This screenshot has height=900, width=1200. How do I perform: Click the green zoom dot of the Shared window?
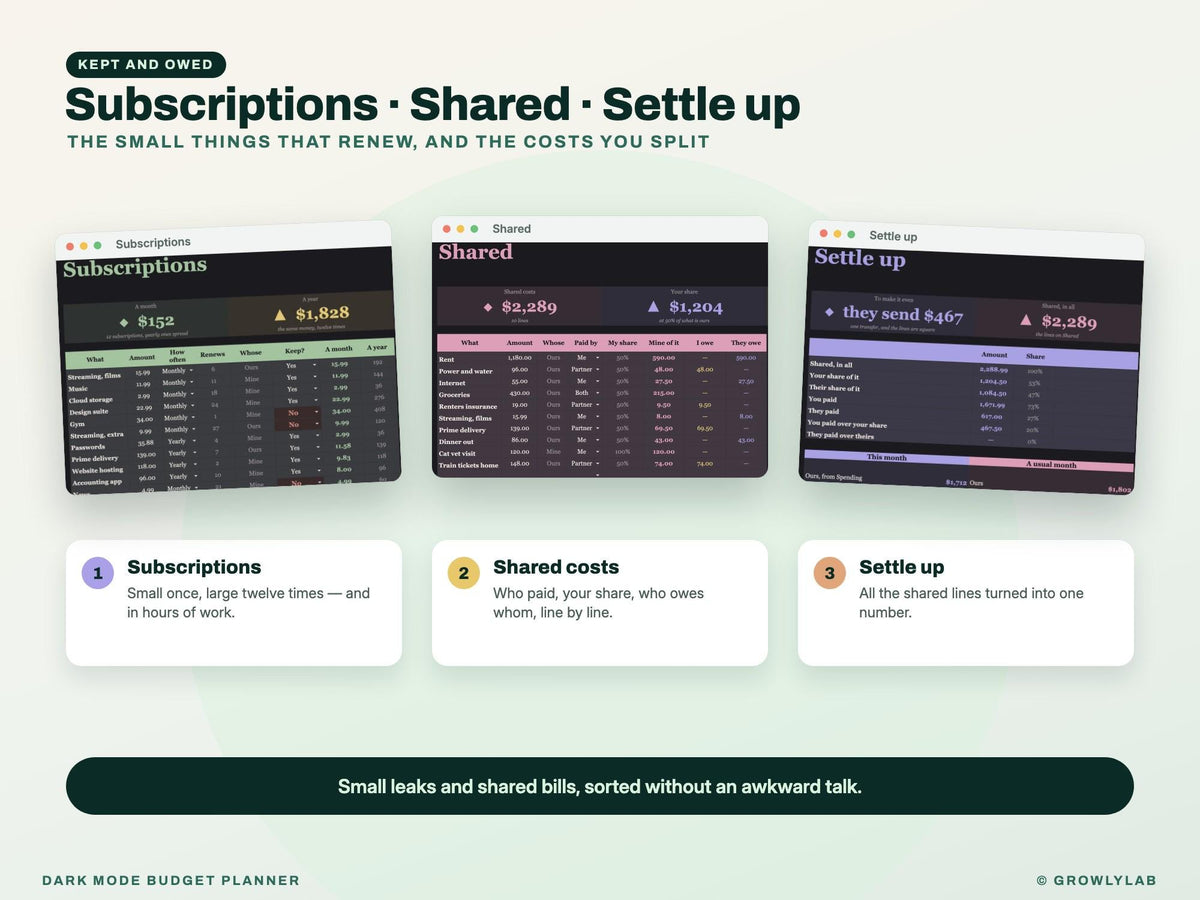[x=474, y=229]
